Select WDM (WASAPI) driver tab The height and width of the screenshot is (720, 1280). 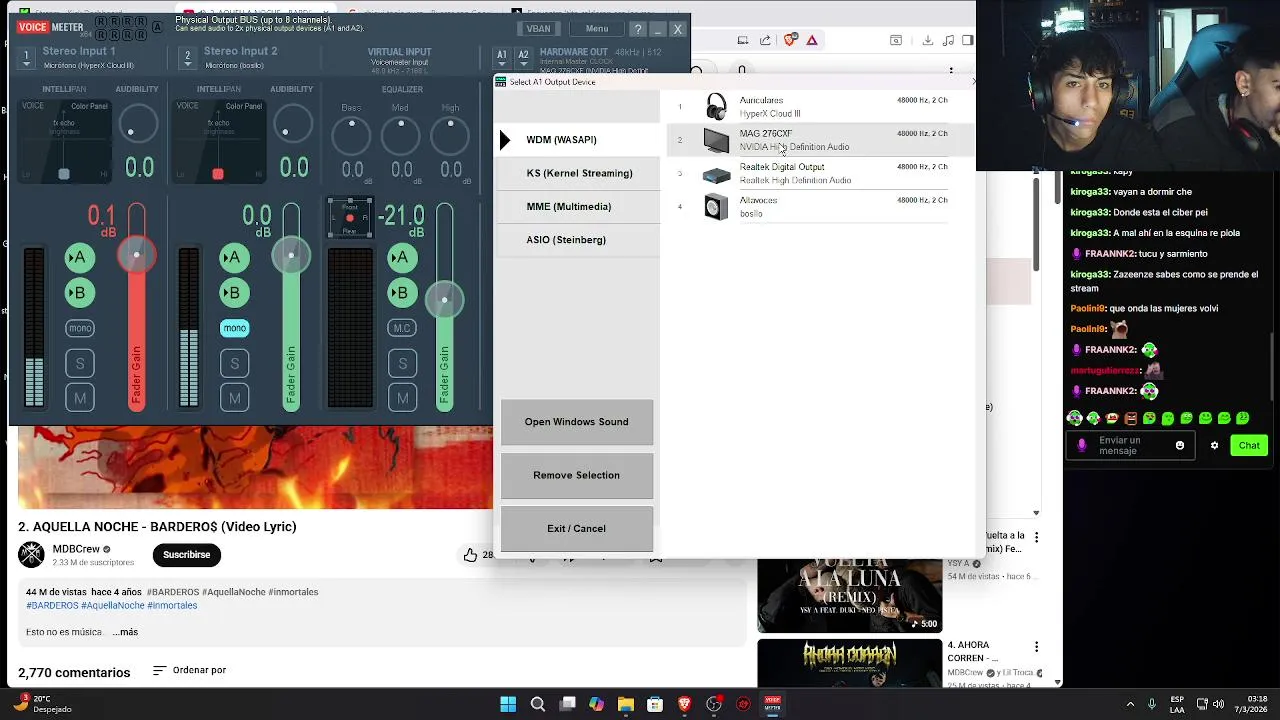click(577, 140)
